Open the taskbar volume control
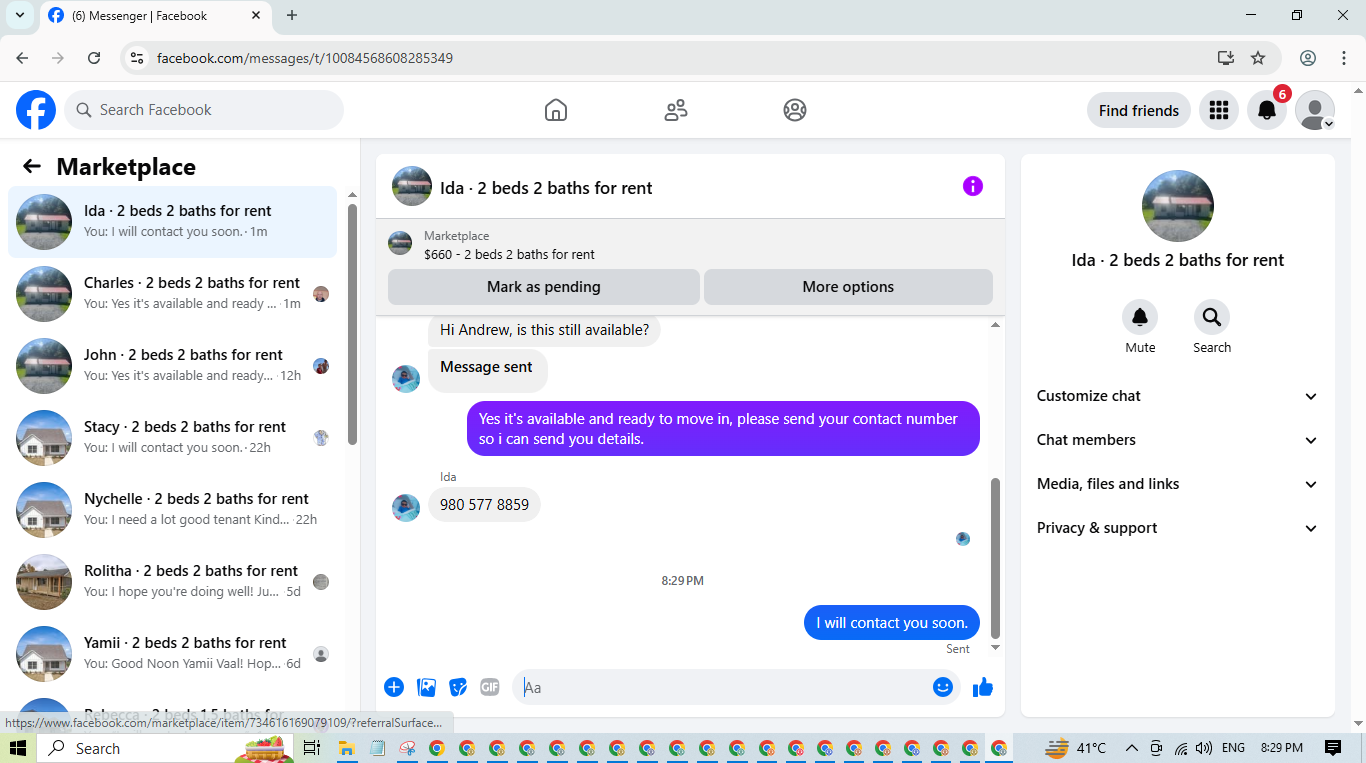The image size is (1366, 763). [x=1203, y=748]
